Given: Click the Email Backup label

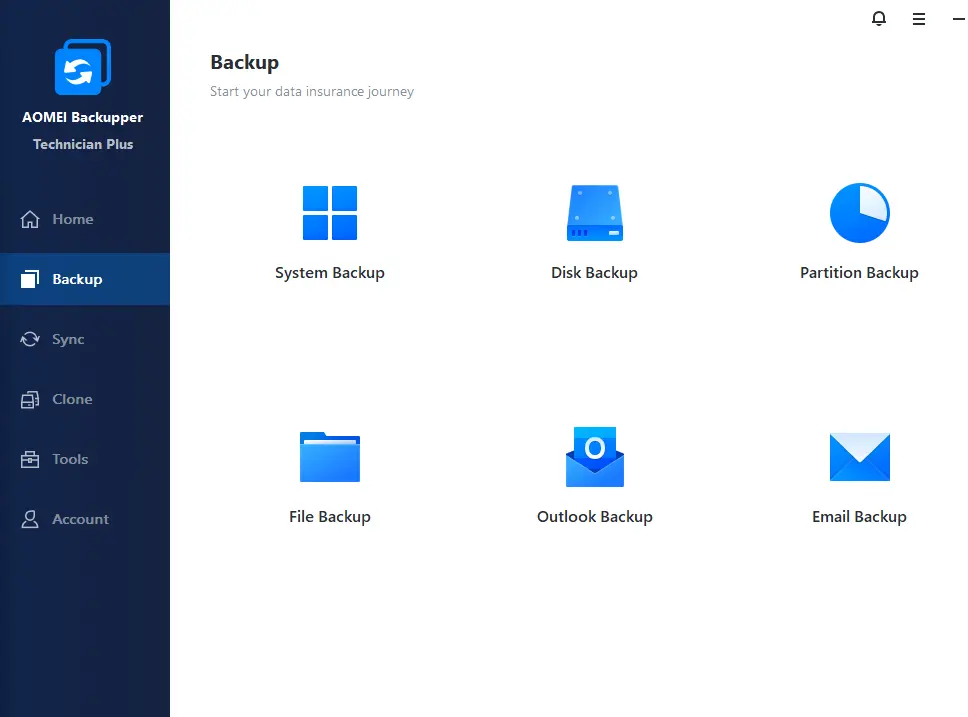Looking at the screenshot, I should [859, 517].
